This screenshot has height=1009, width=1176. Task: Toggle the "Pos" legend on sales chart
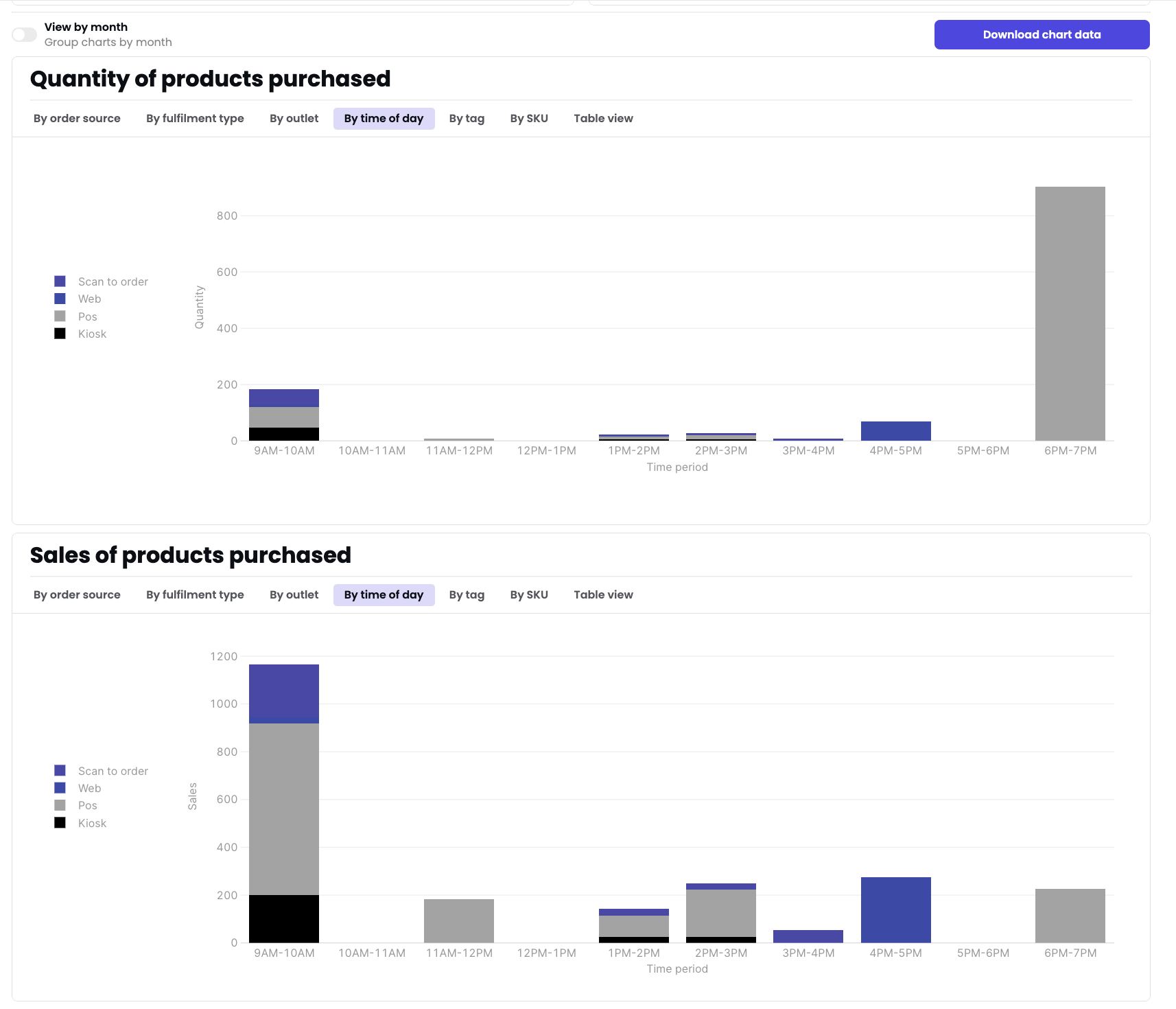click(x=60, y=804)
